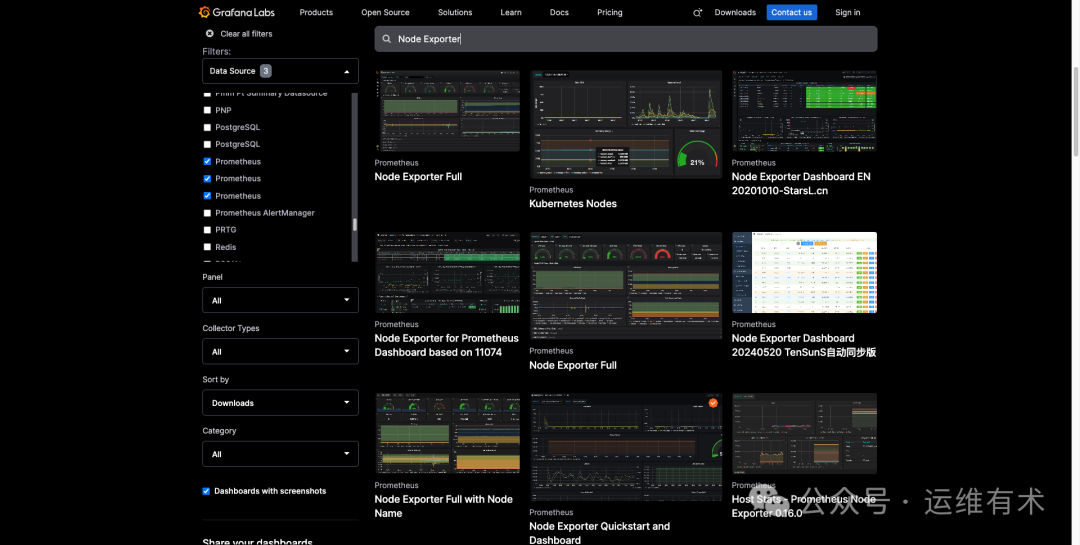
Task: Click the count badge 3 on Data Source
Action: click(265, 71)
